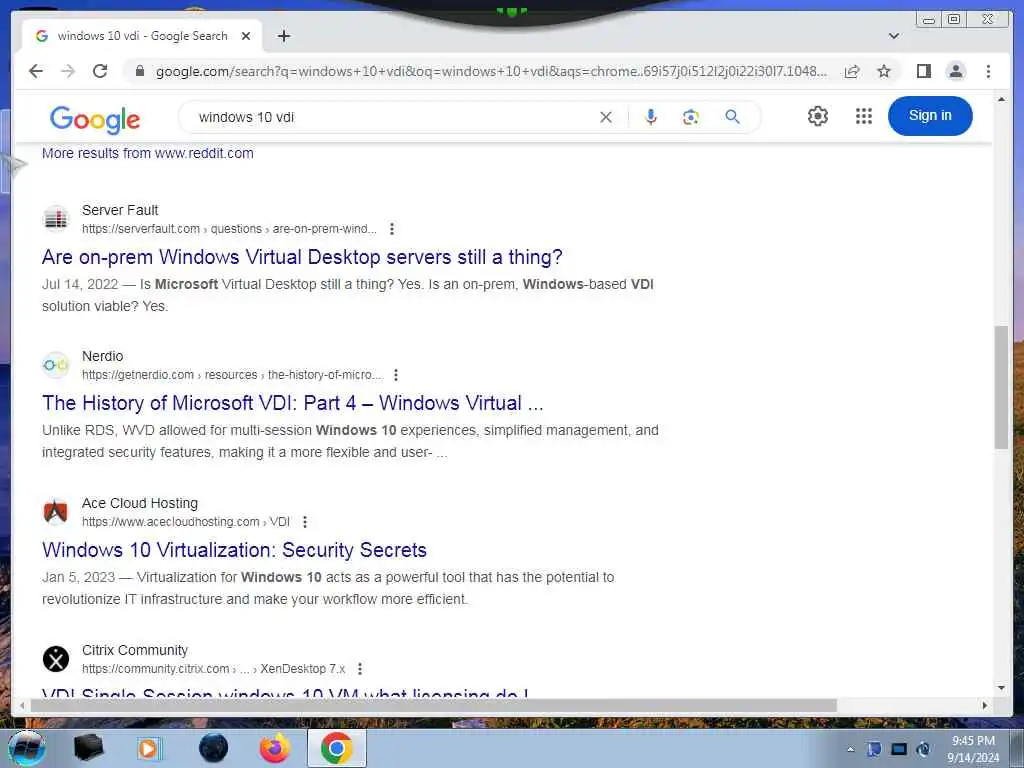
Task: Click Citrix Community favicon
Action: pos(56,659)
